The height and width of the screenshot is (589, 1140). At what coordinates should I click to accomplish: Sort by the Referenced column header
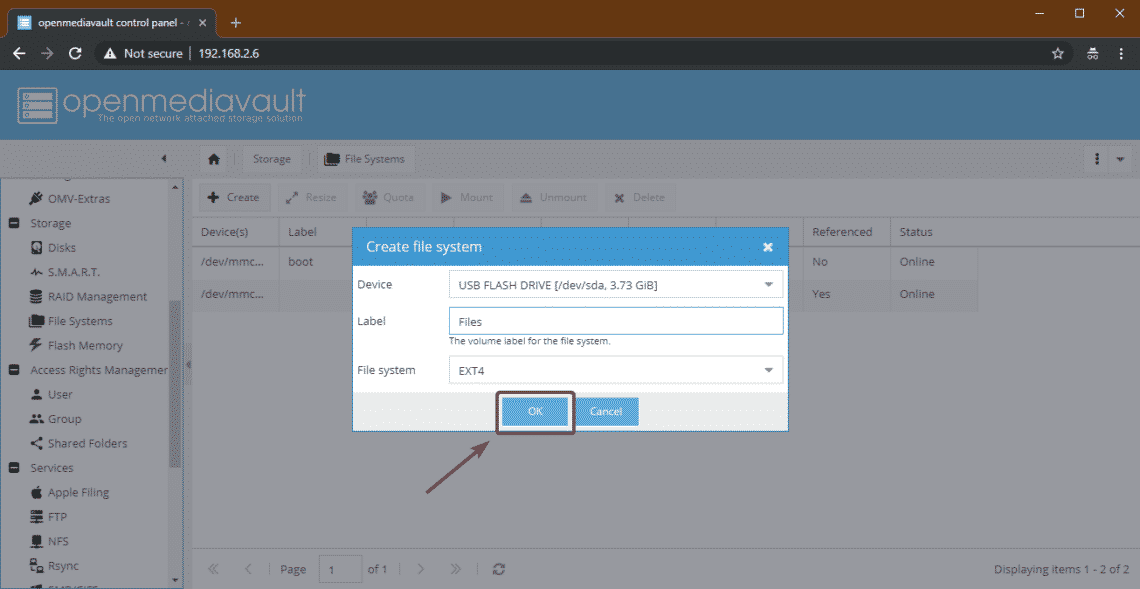(x=846, y=232)
